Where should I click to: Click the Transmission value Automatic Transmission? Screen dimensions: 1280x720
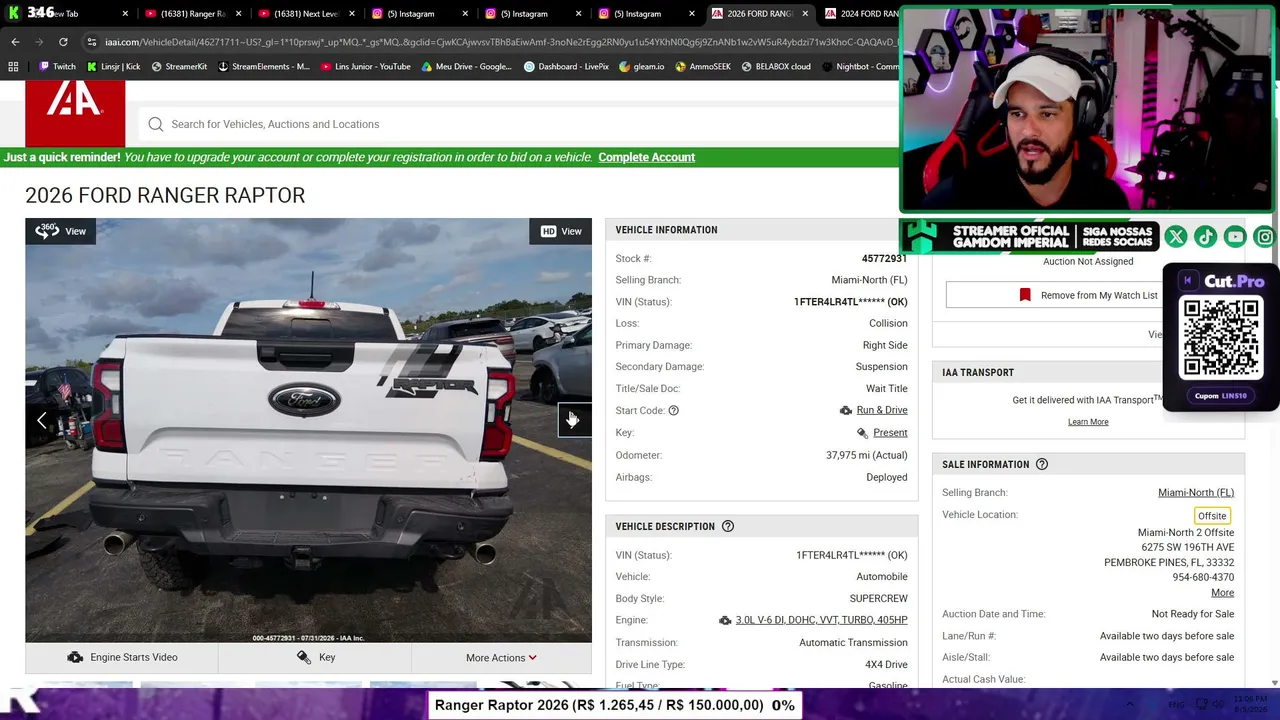[853, 642]
